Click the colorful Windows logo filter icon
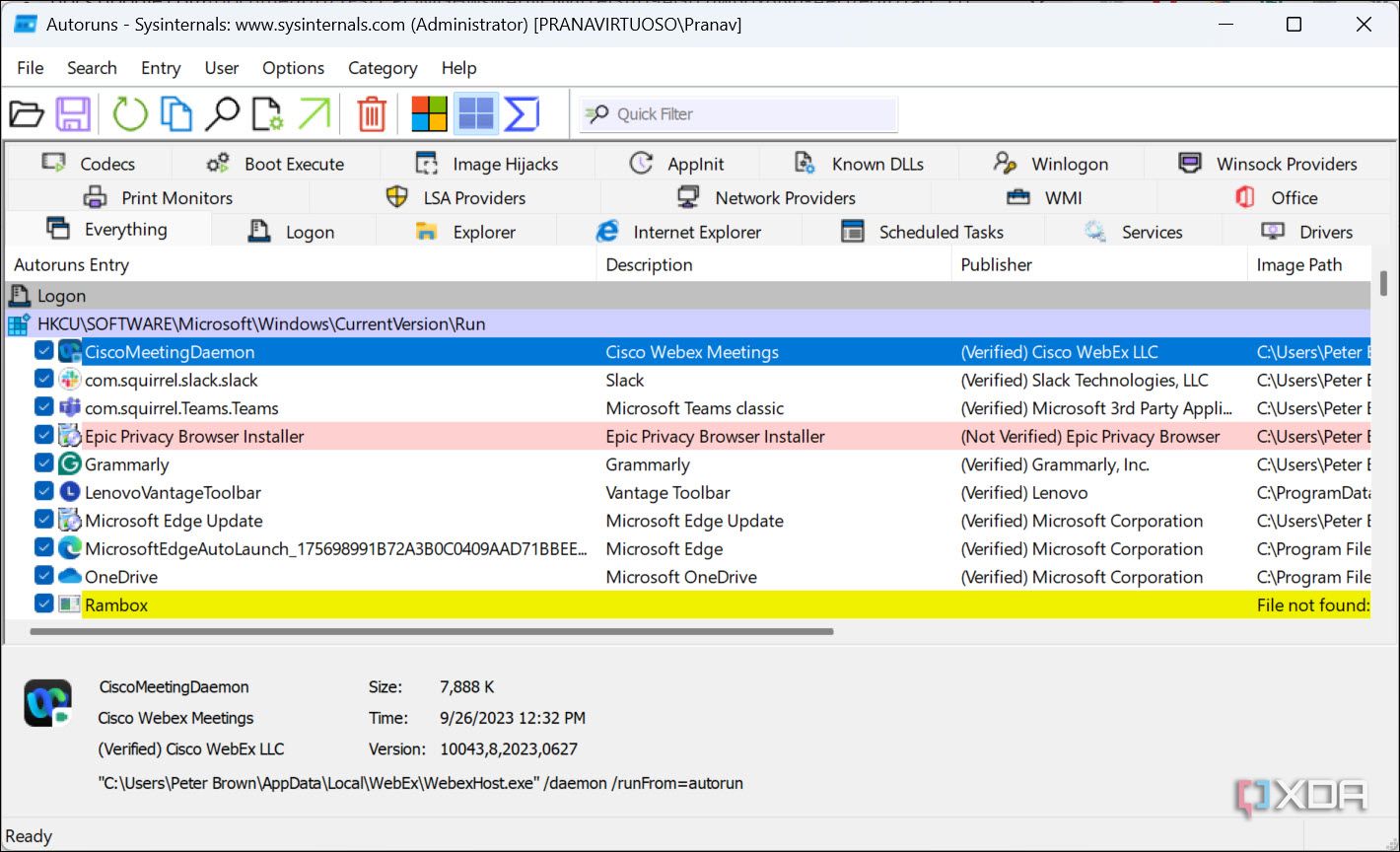This screenshot has width=1400, height=852. point(429,114)
